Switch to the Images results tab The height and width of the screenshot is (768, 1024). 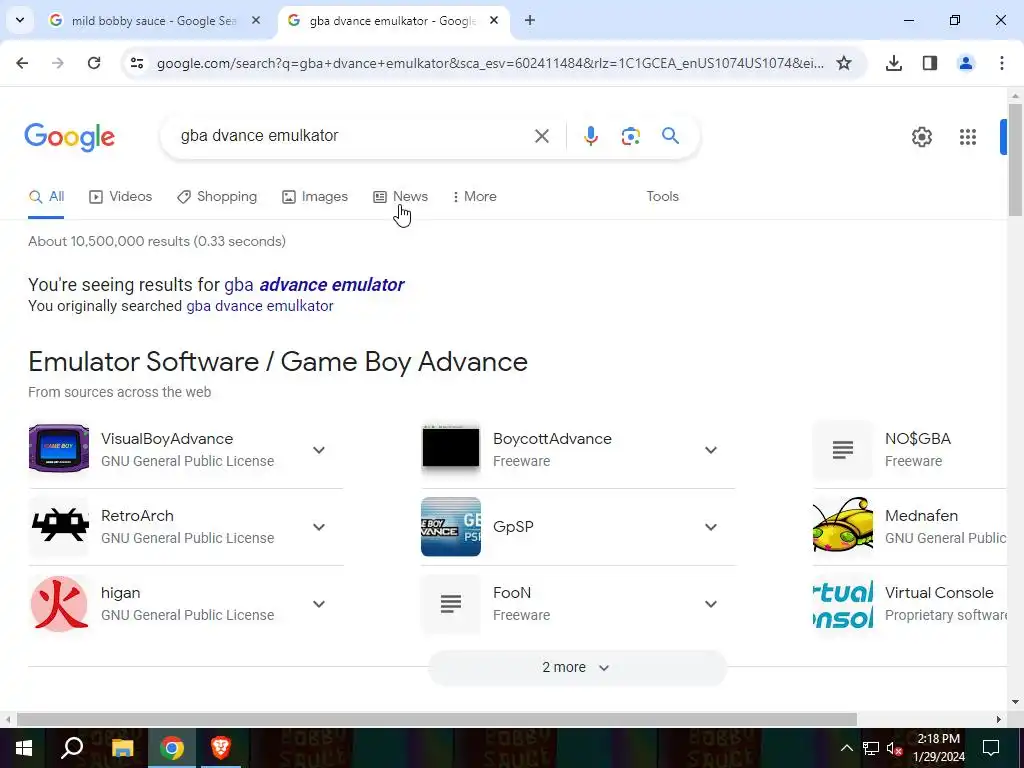click(315, 197)
